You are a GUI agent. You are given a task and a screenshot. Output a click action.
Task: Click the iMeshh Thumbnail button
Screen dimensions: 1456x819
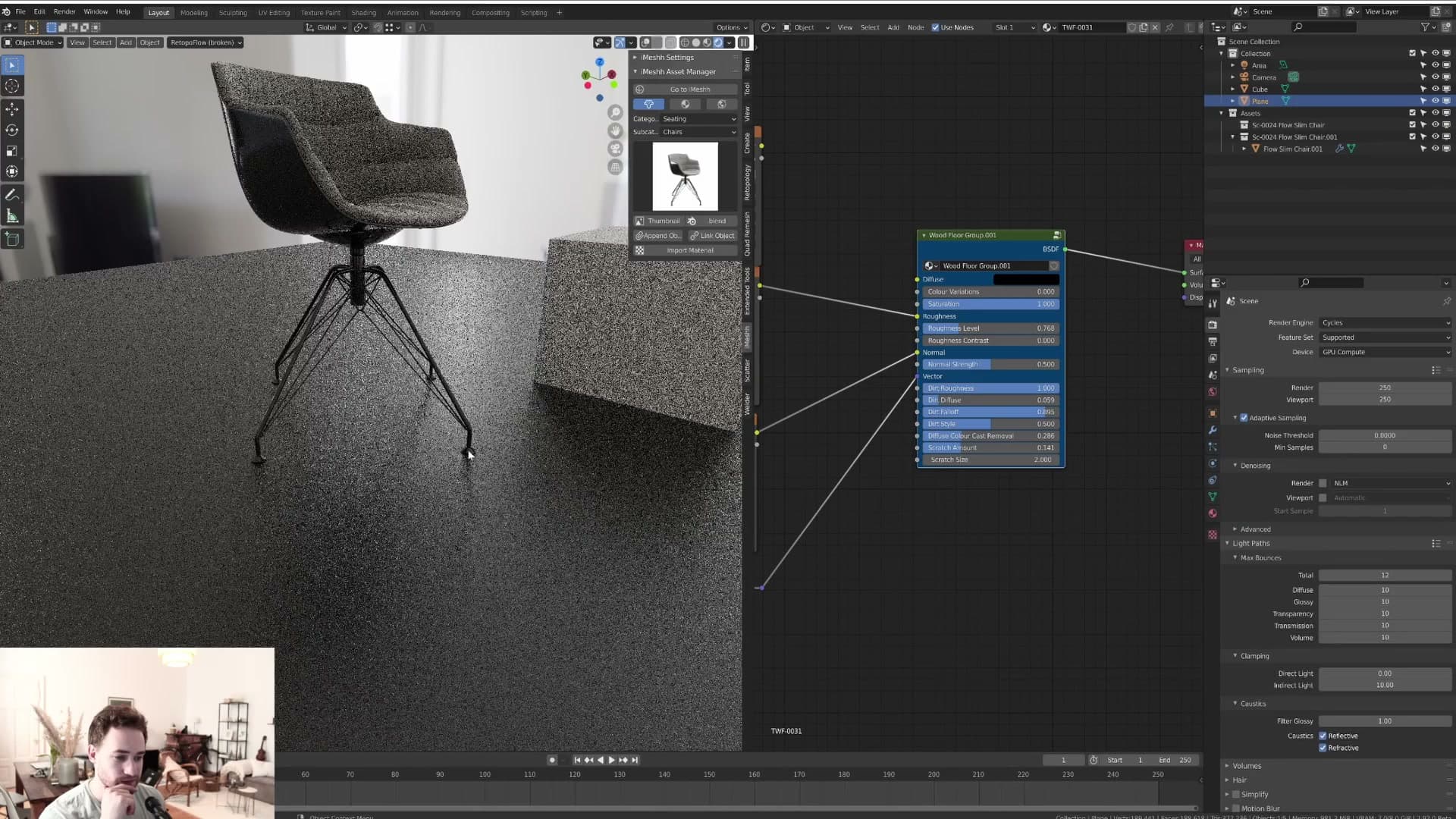pyautogui.click(x=658, y=221)
